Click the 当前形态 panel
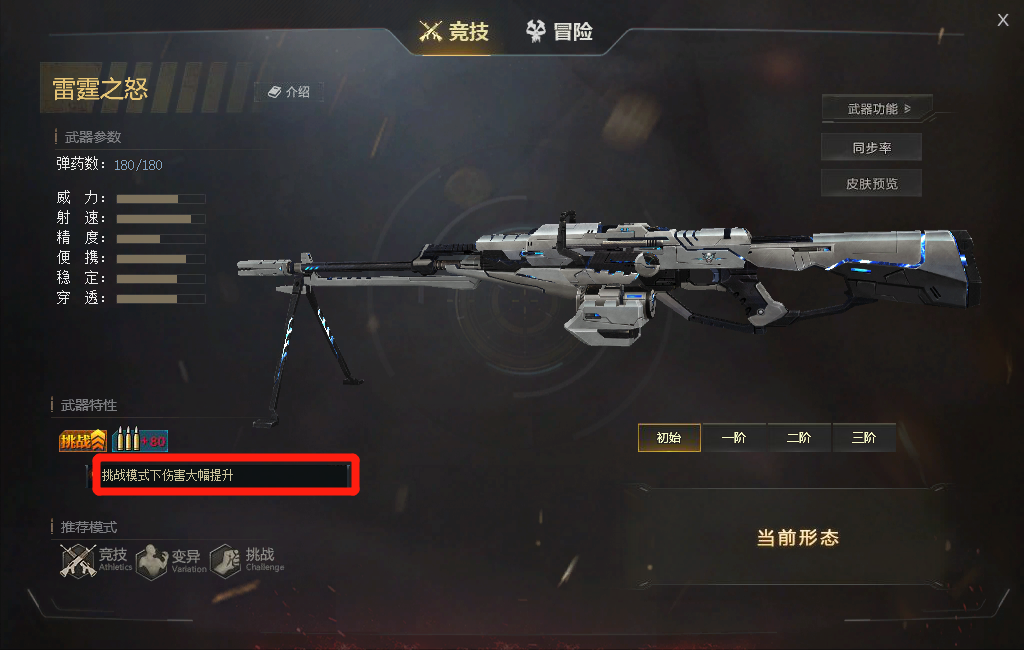The width and height of the screenshot is (1024, 650). coord(797,537)
